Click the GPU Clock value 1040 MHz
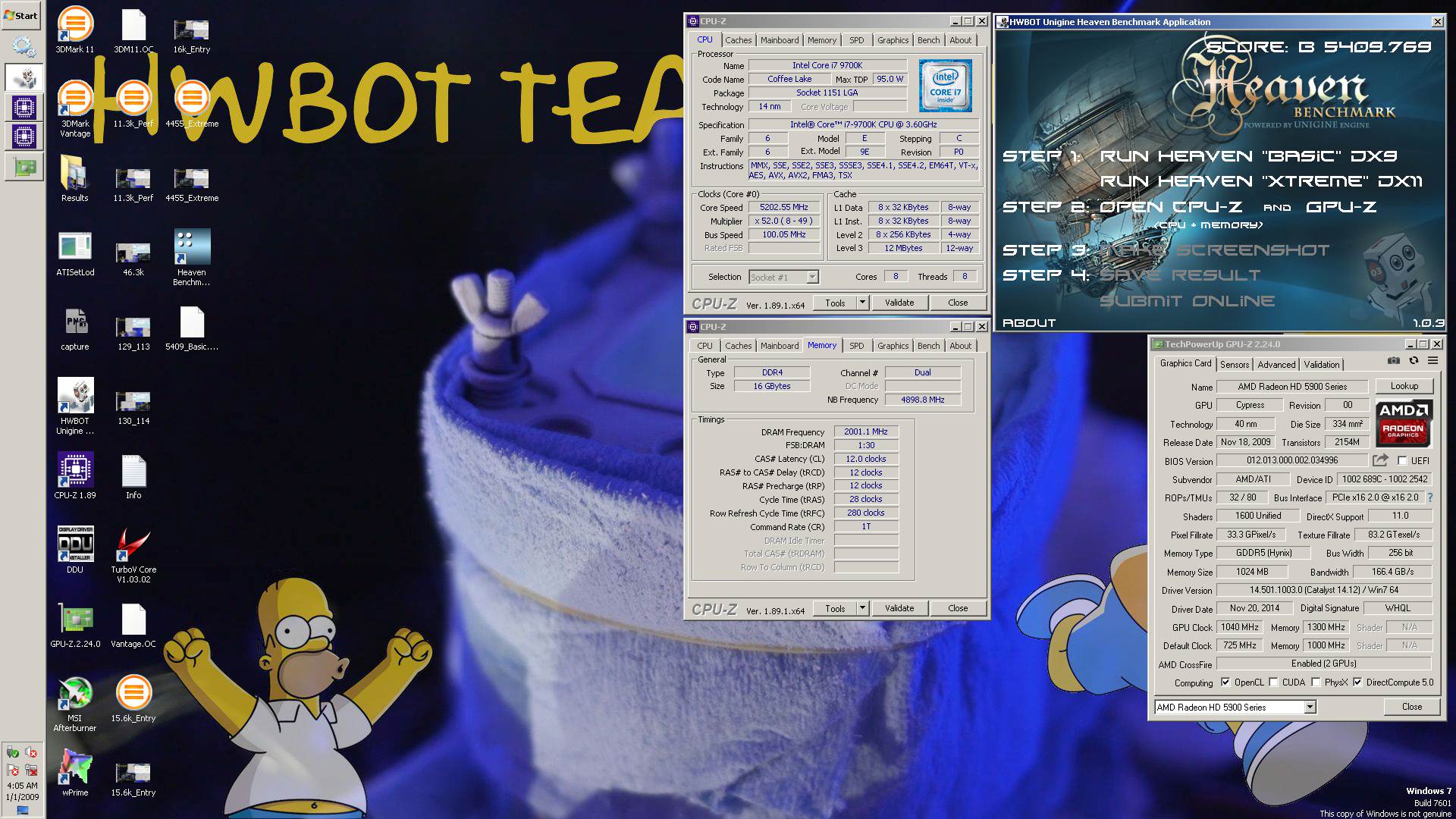Image resolution: width=1456 pixels, height=819 pixels. (x=1240, y=627)
